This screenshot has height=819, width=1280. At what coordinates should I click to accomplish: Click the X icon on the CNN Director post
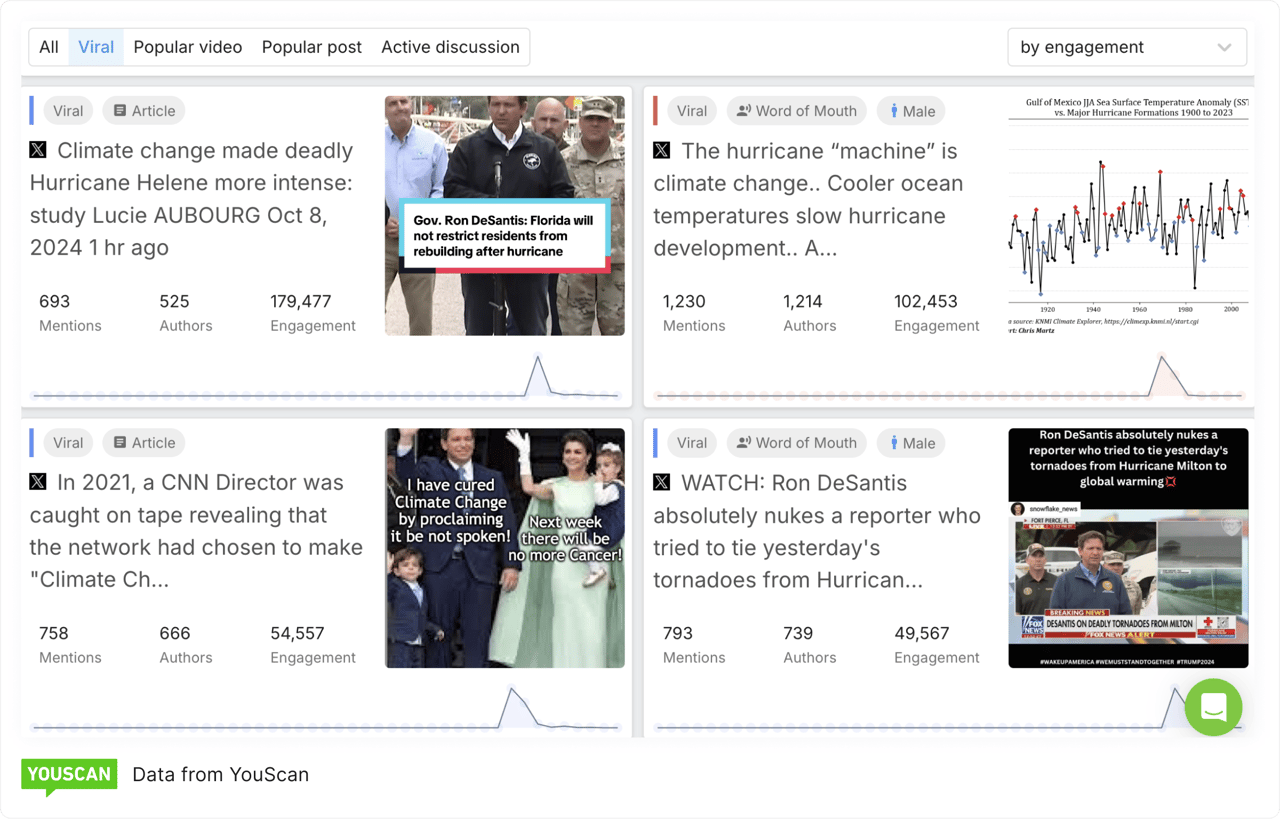pyautogui.click(x=37, y=481)
